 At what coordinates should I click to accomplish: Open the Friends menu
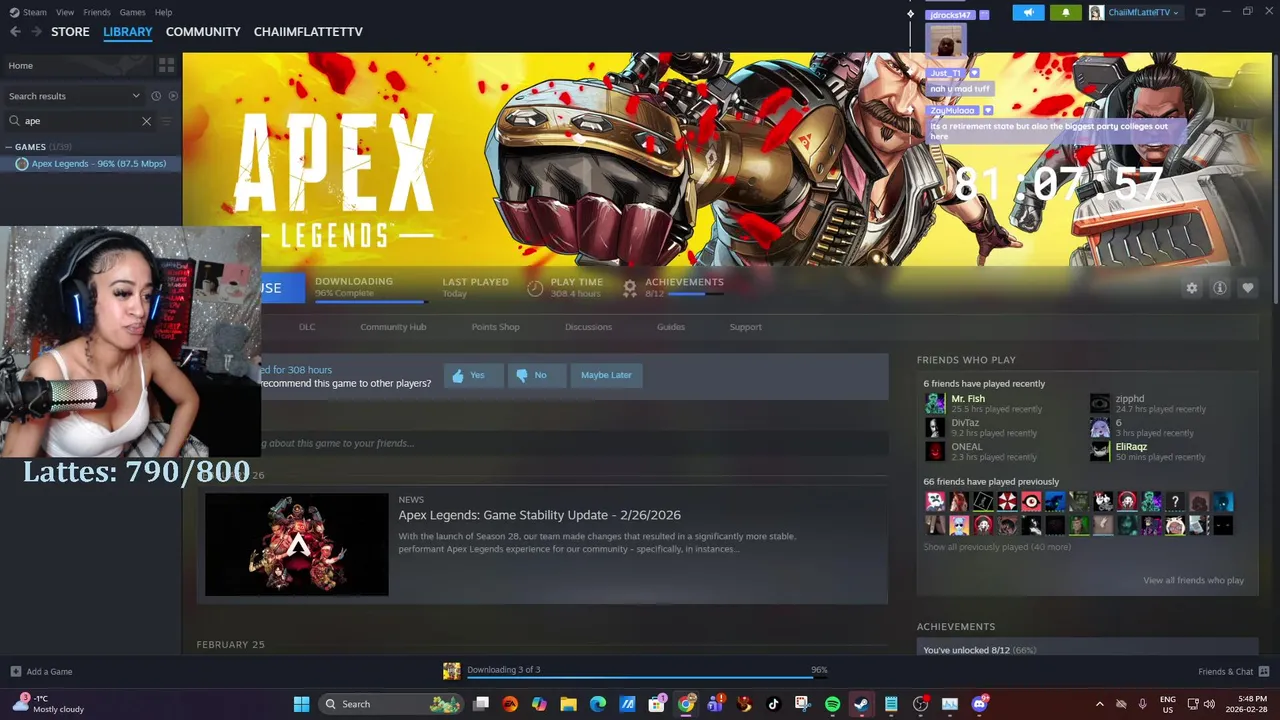point(97,12)
